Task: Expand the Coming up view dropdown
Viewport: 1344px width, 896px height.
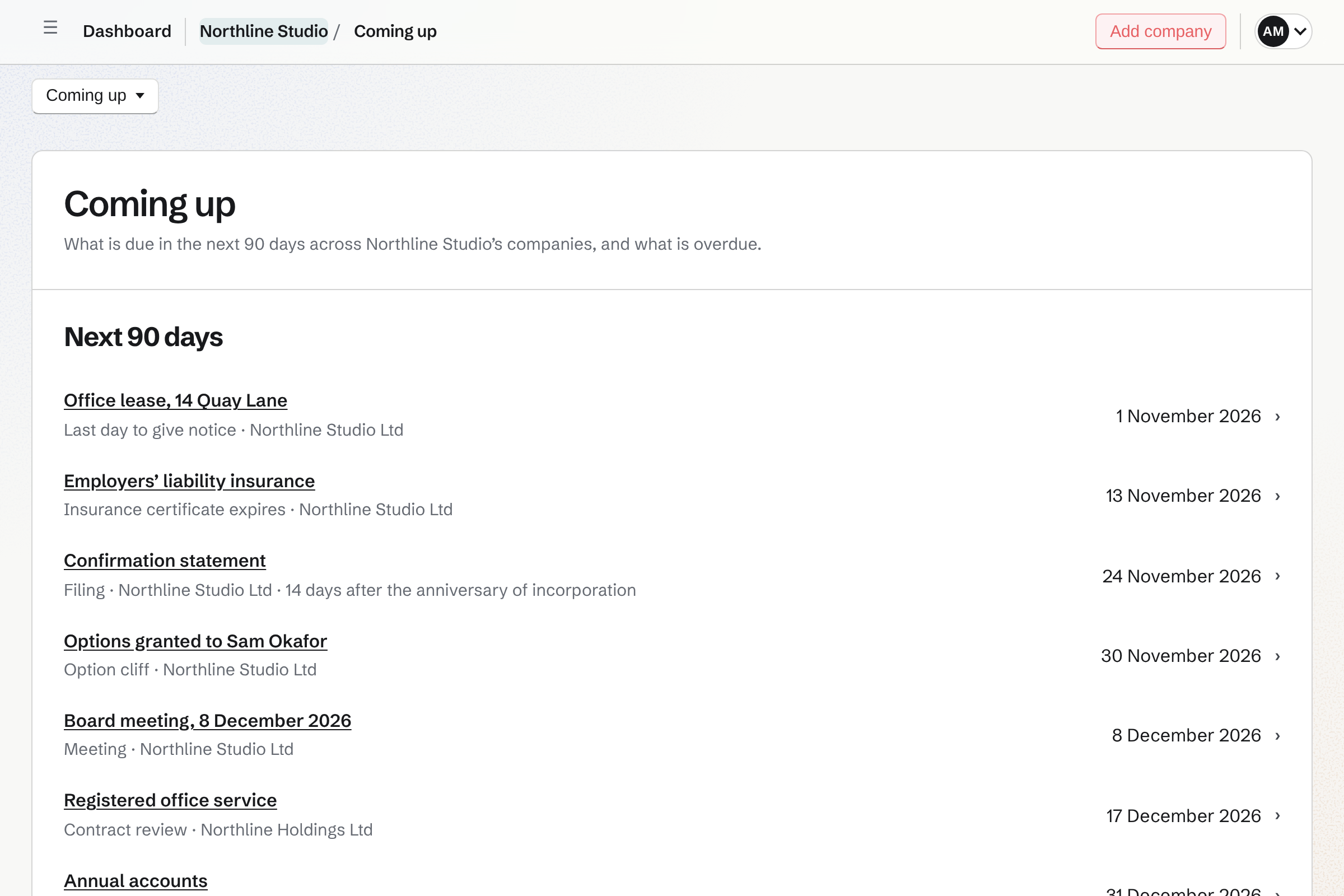Action: (95, 96)
